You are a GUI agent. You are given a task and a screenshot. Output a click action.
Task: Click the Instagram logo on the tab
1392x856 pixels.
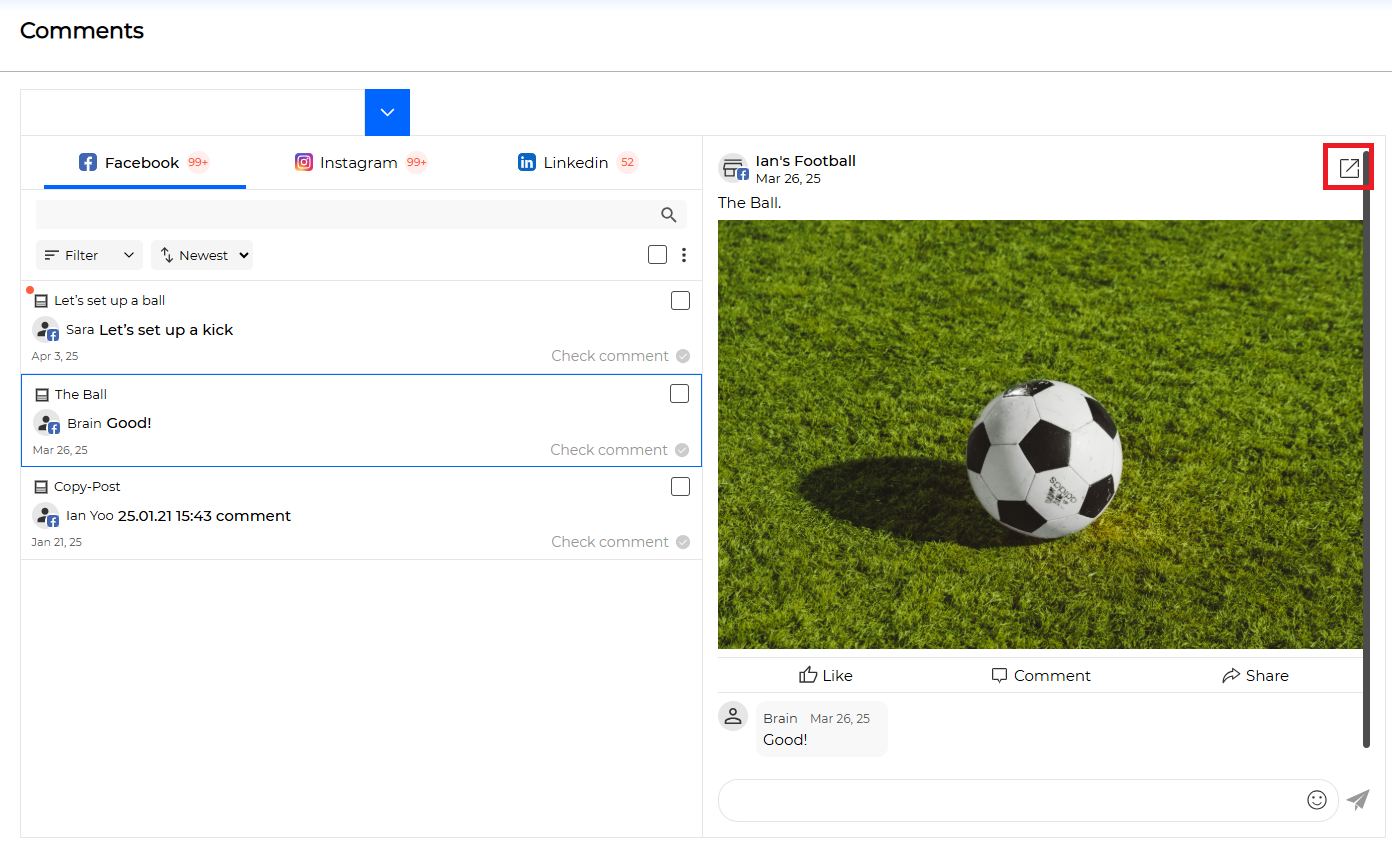point(304,162)
